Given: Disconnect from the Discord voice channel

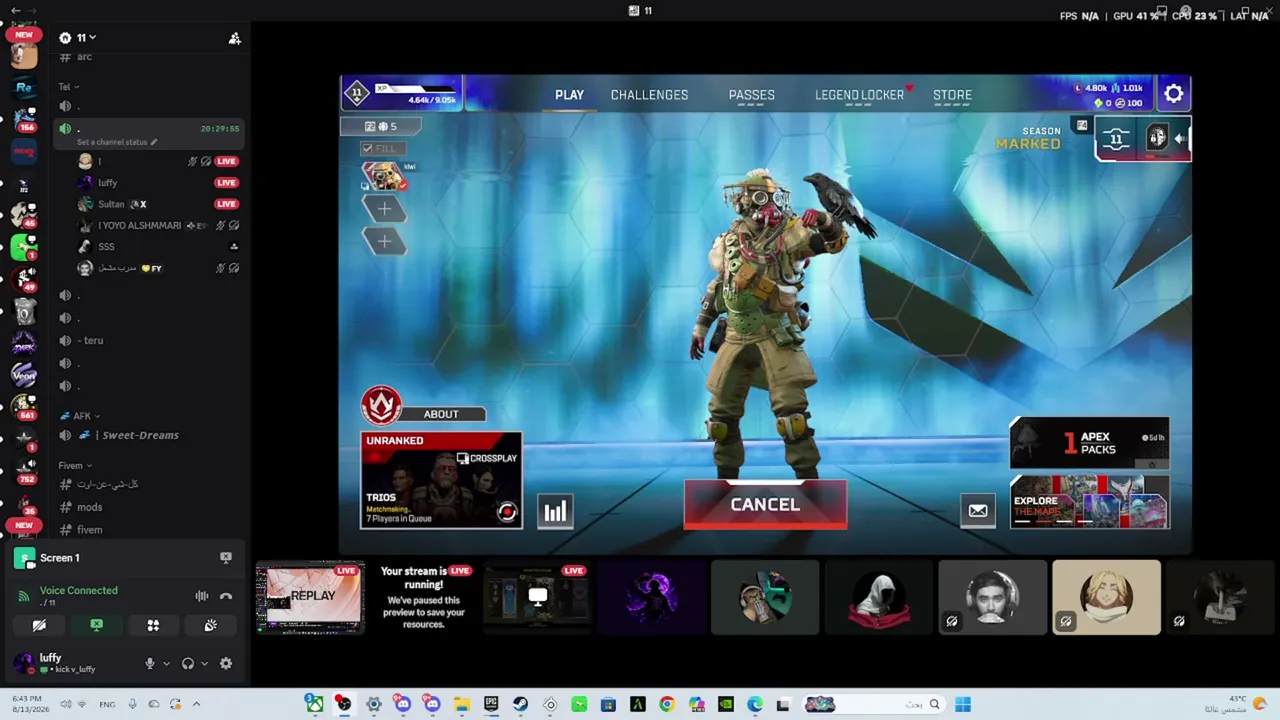Looking at the screenshot, I should tap(226, 596).
